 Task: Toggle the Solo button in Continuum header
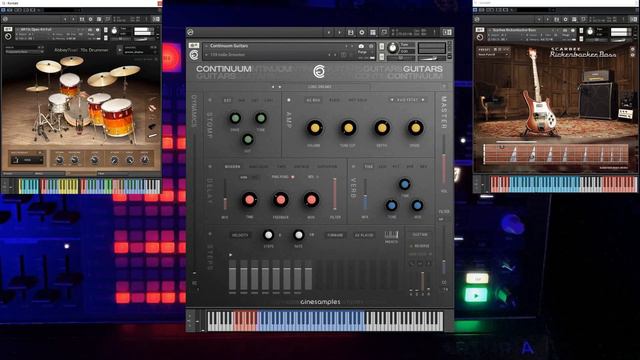[x=382, y=46]
